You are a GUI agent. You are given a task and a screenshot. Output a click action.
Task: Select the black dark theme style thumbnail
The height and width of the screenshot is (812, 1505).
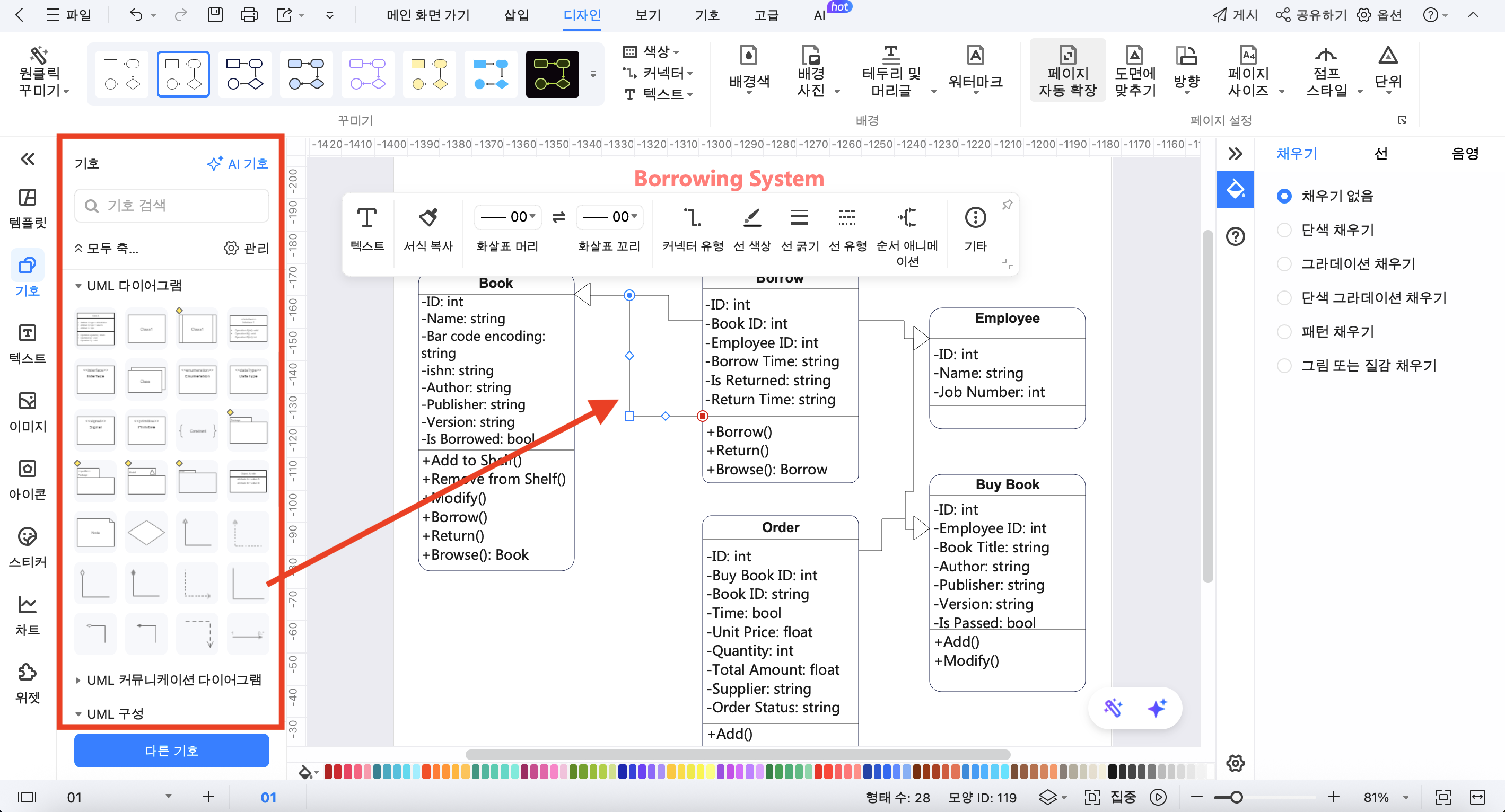(552, 74)
